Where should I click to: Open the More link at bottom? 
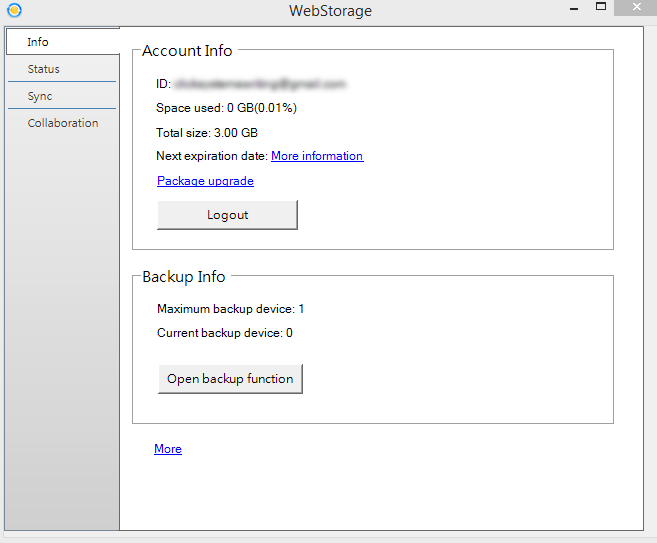point(168,449)
